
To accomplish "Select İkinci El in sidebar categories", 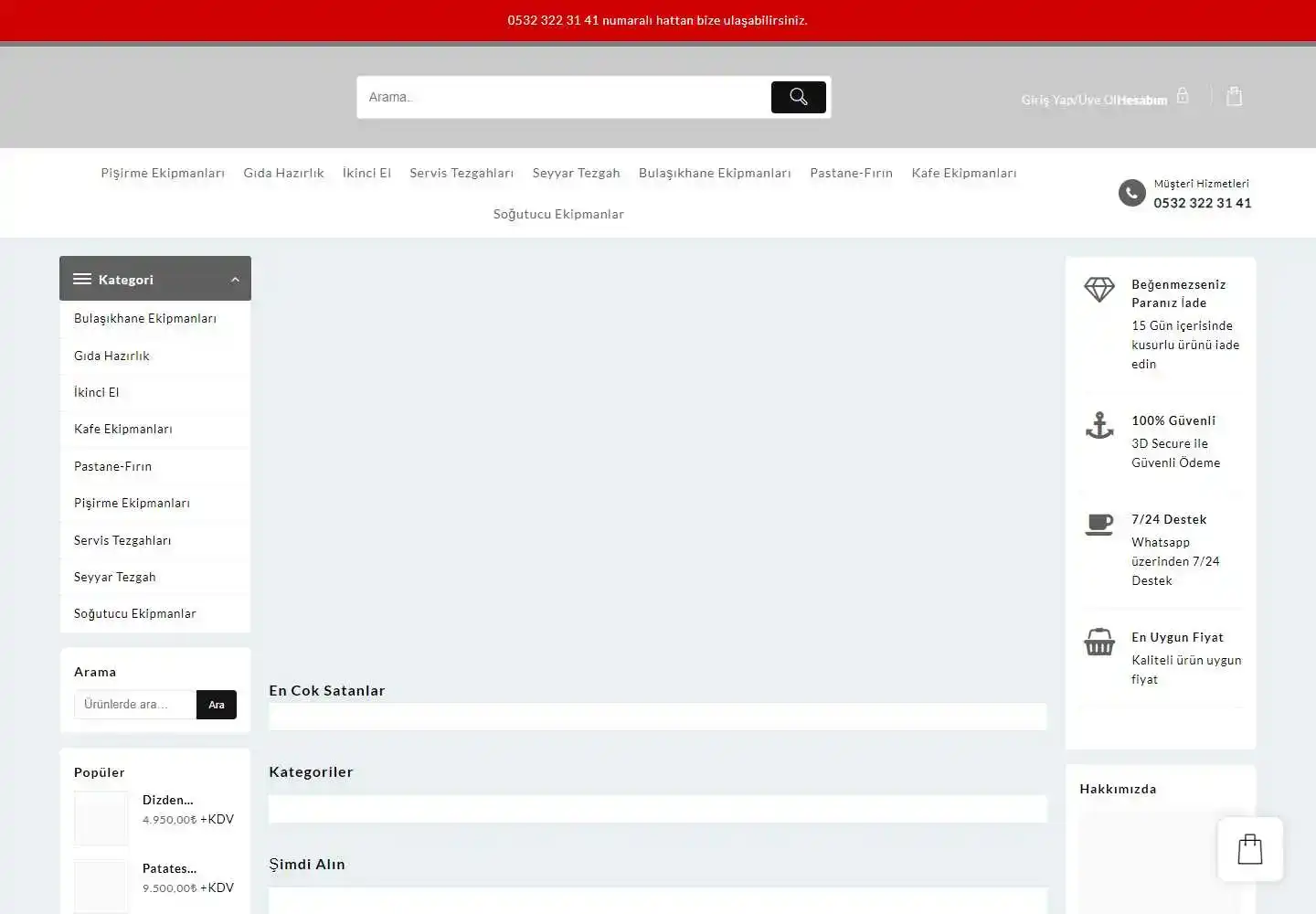I will [96, 392].
